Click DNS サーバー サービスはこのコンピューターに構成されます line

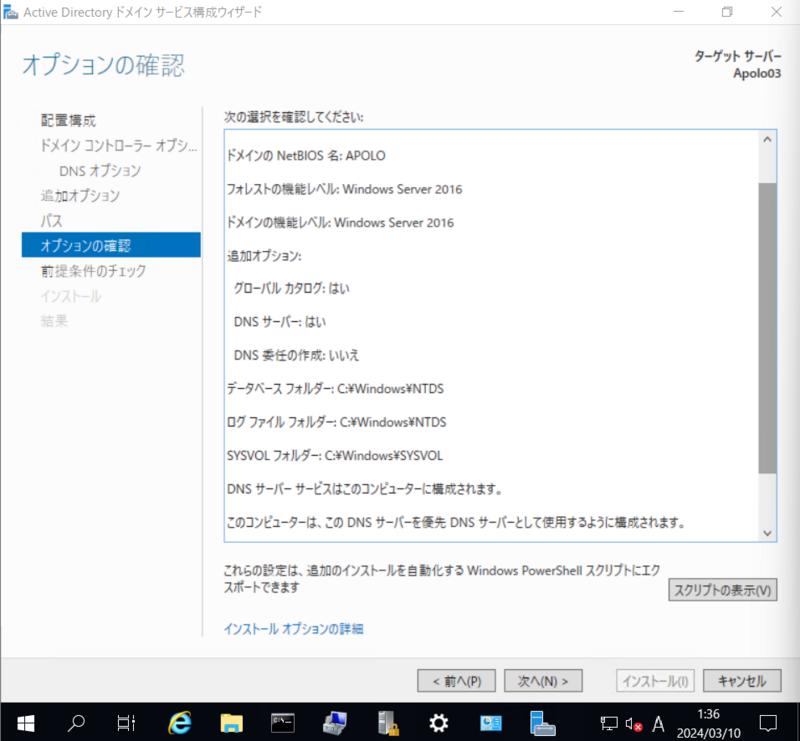pos(365,489)
